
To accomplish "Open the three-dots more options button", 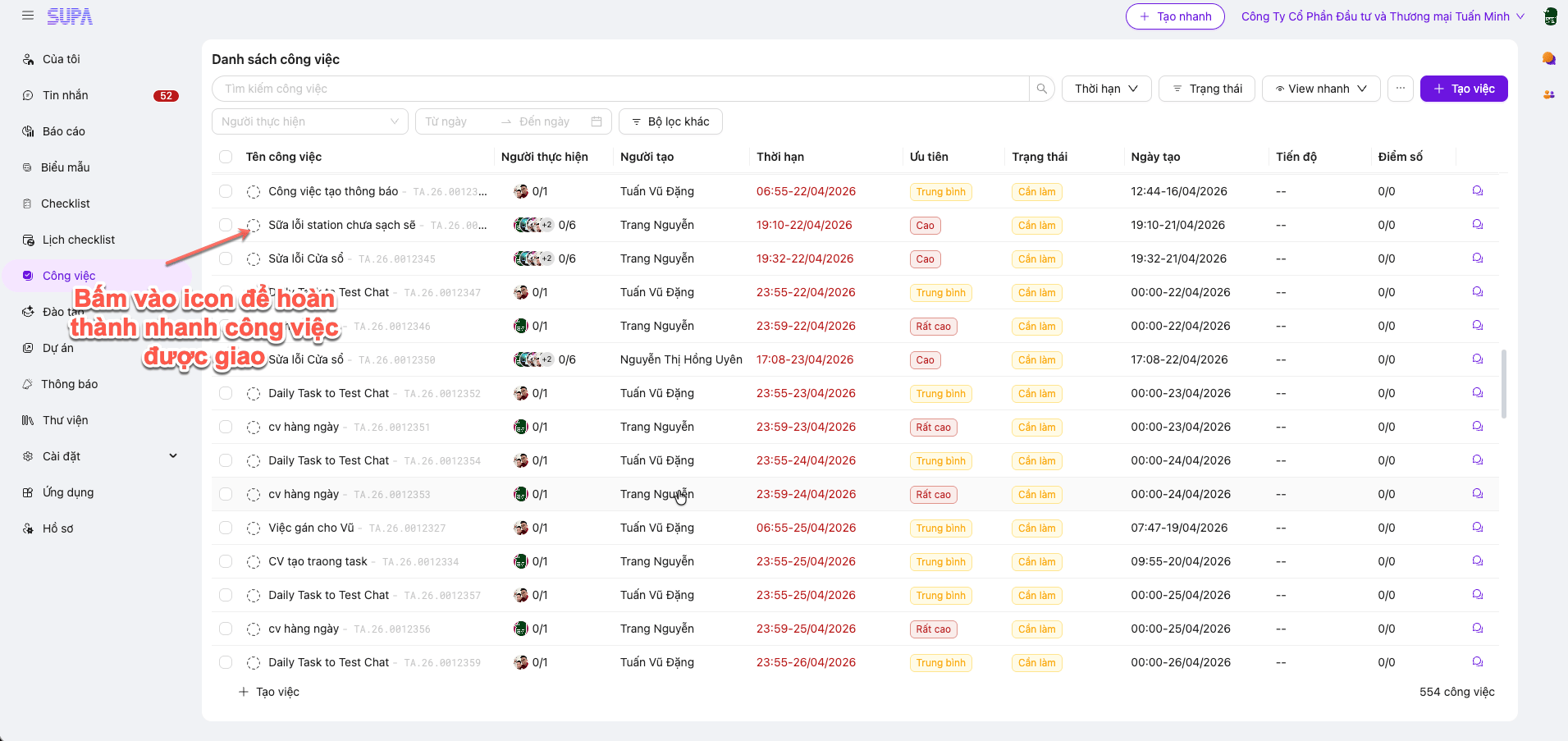I will coord(1401,89).
